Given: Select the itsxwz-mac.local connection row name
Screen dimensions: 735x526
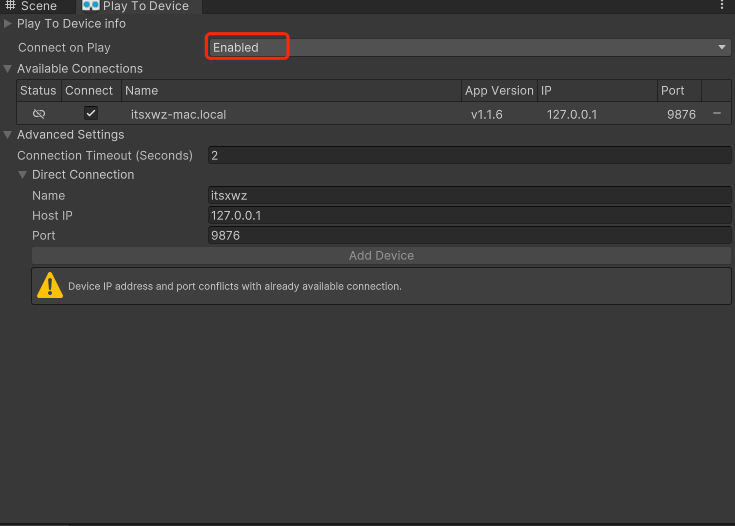Looking at the screenshot, I should (x=178, y=114).
